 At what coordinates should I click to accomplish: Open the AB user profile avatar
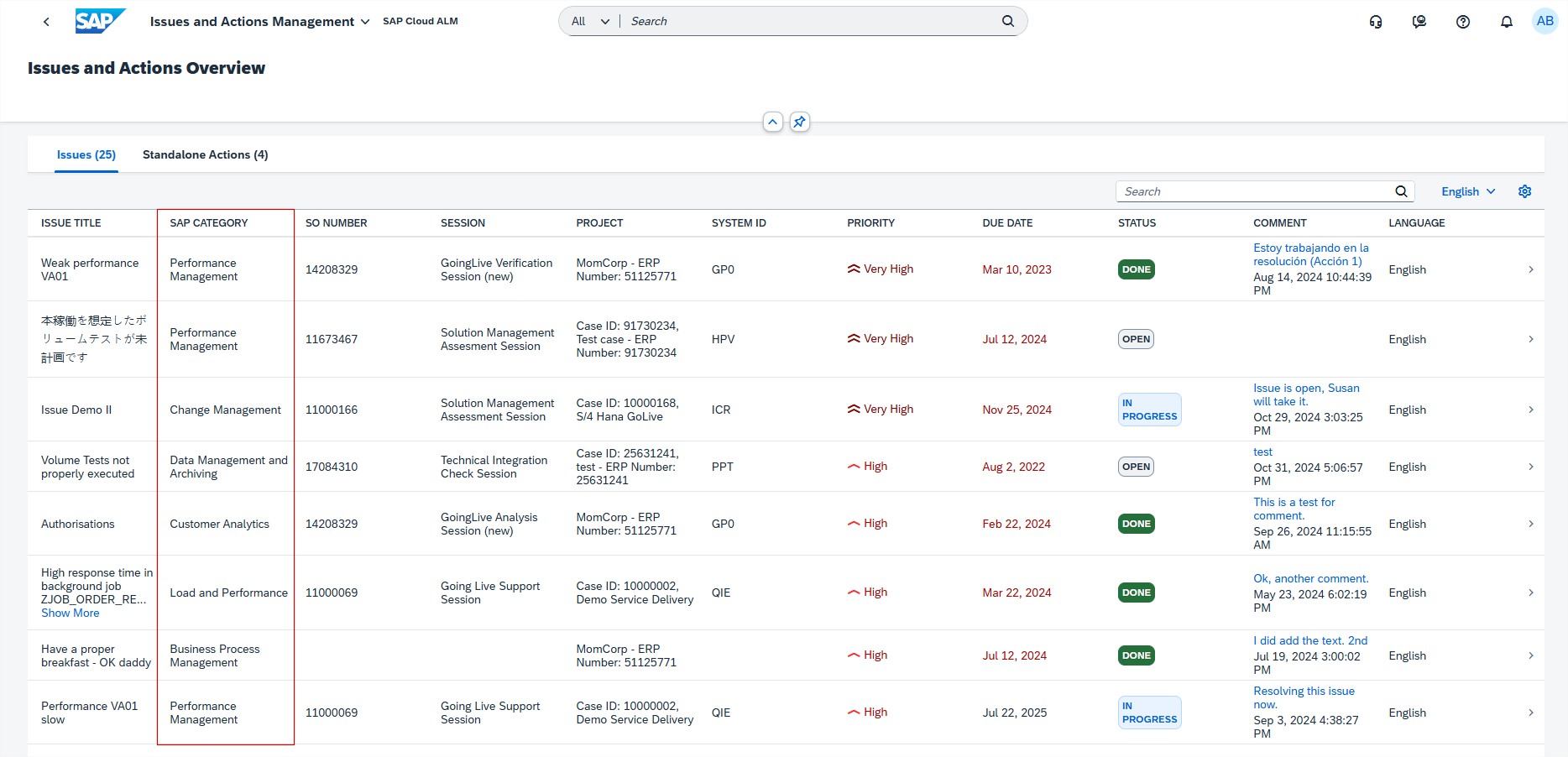pos(1544,21)
